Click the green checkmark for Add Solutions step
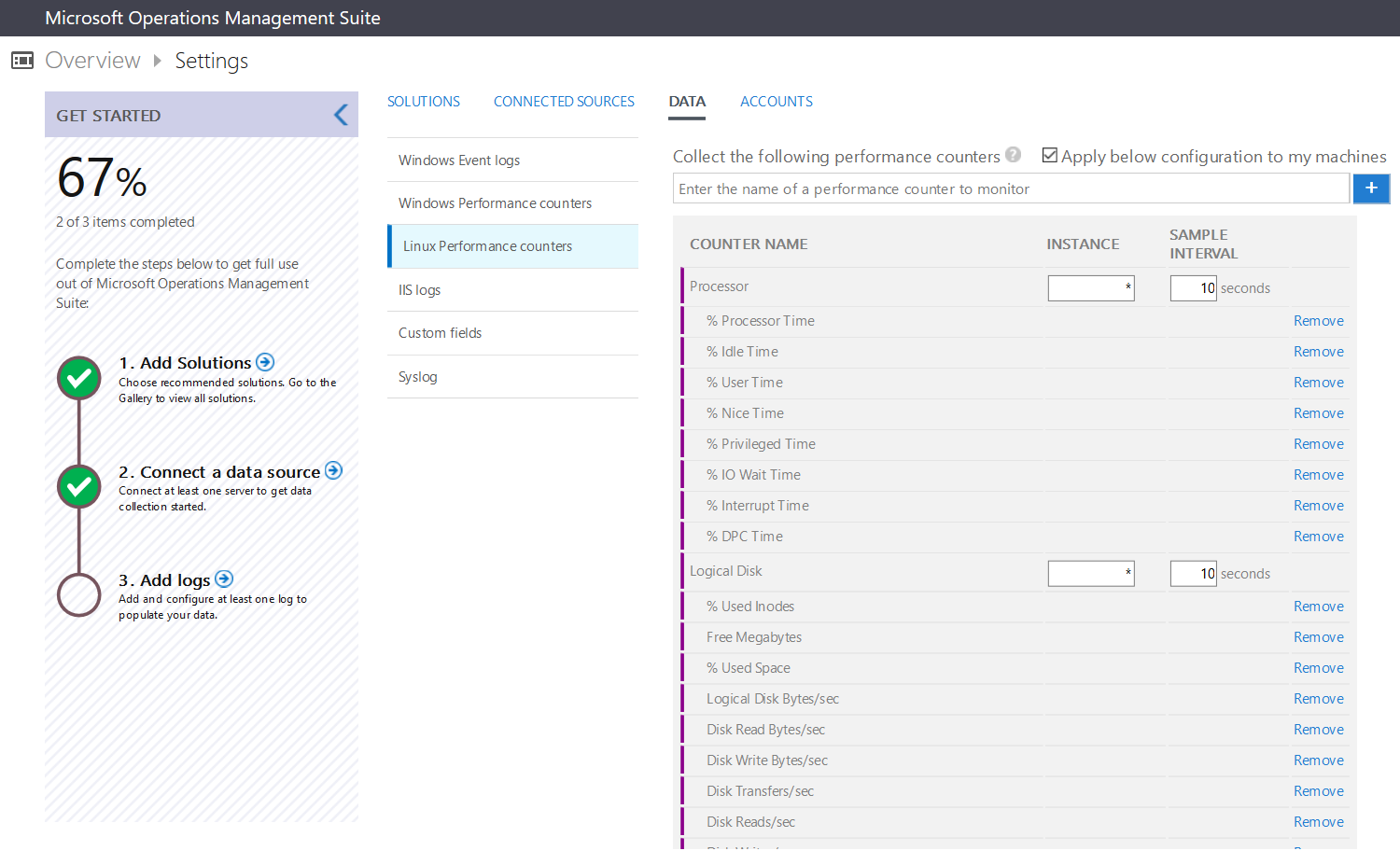This screenshot has height=851, width=1400. pos(79,378)
